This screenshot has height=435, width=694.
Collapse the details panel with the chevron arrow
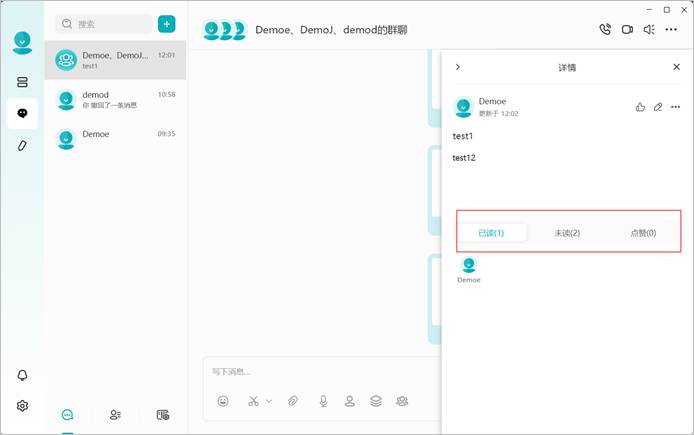(x=458, y=67)
